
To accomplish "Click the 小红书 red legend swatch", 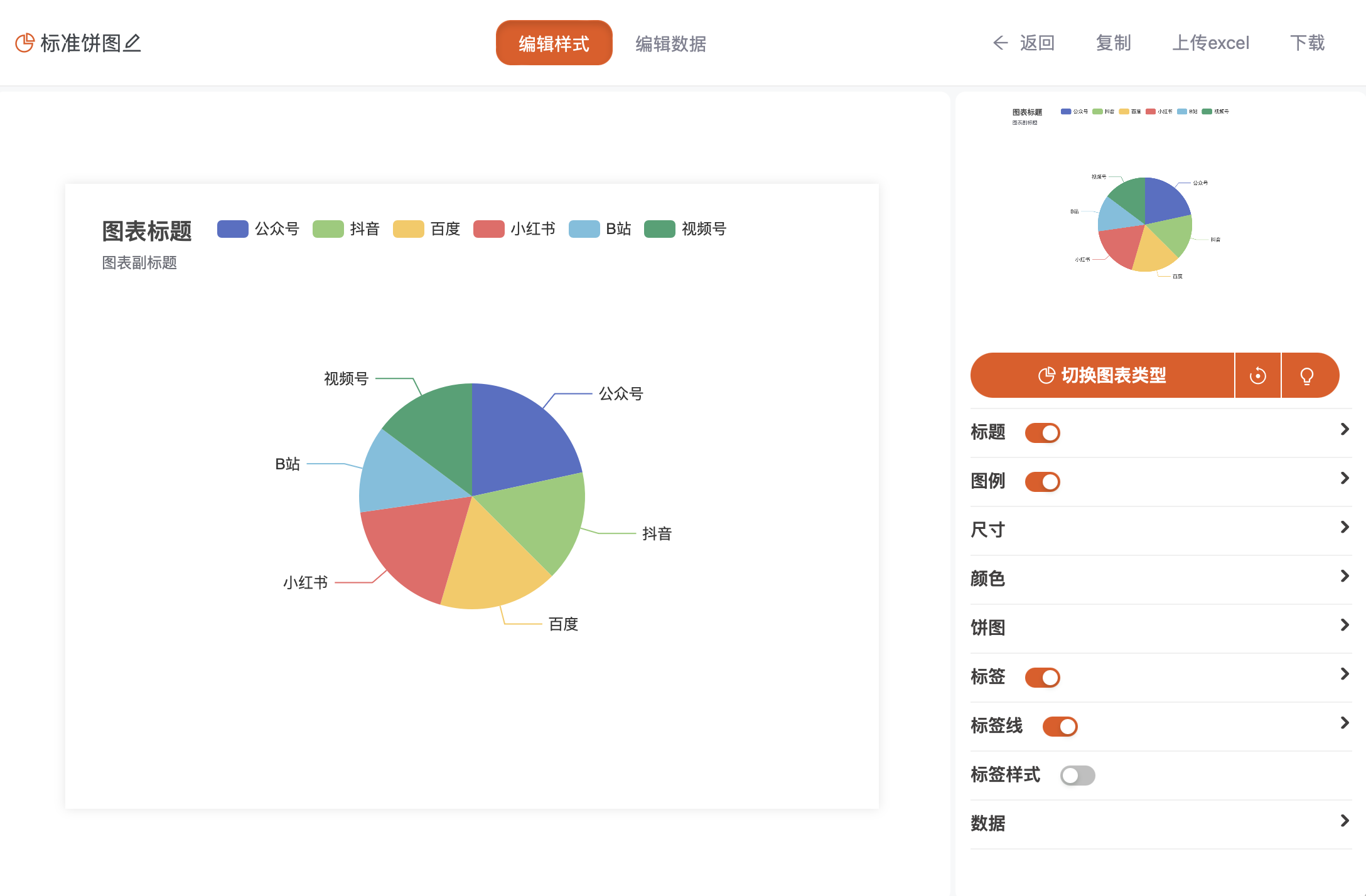I will pos(489,229).
